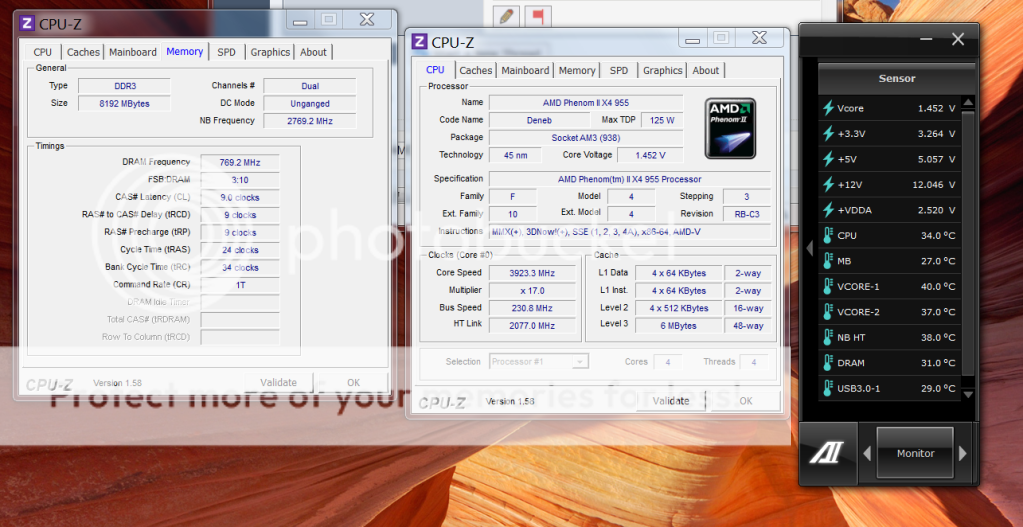This screenshot has width=1023, height=527.
Task: Open the Graphics tab in CPU window
Action: (x=662, y=70)
